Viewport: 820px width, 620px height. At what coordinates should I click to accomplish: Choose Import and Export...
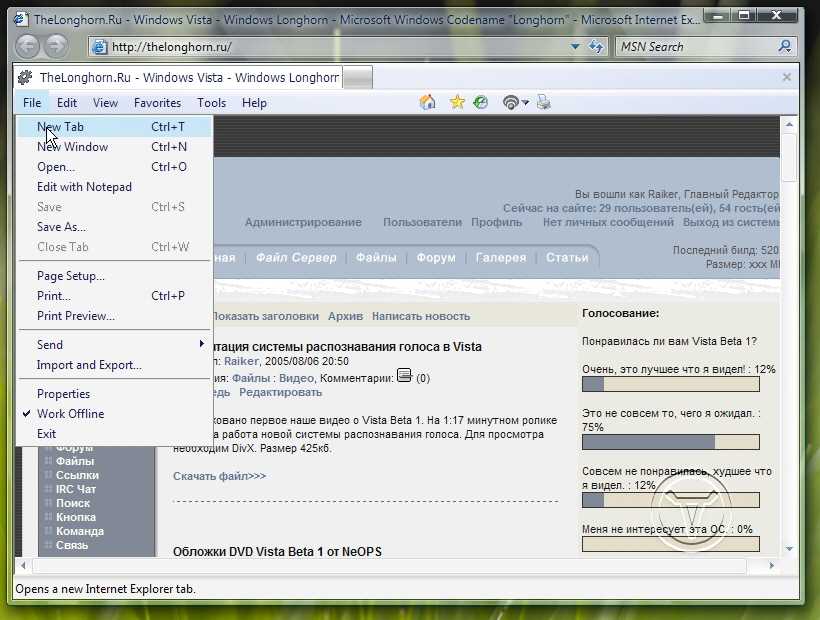pos(115,365)
